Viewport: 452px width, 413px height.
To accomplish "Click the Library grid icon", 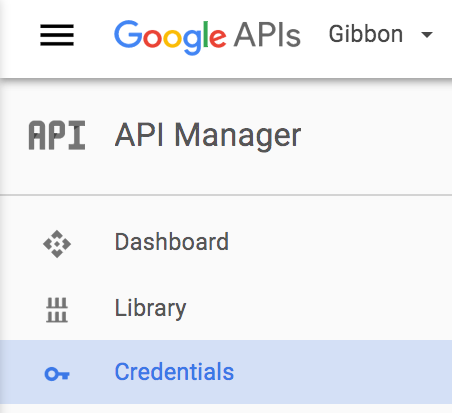I will click(x=57, y=310).
